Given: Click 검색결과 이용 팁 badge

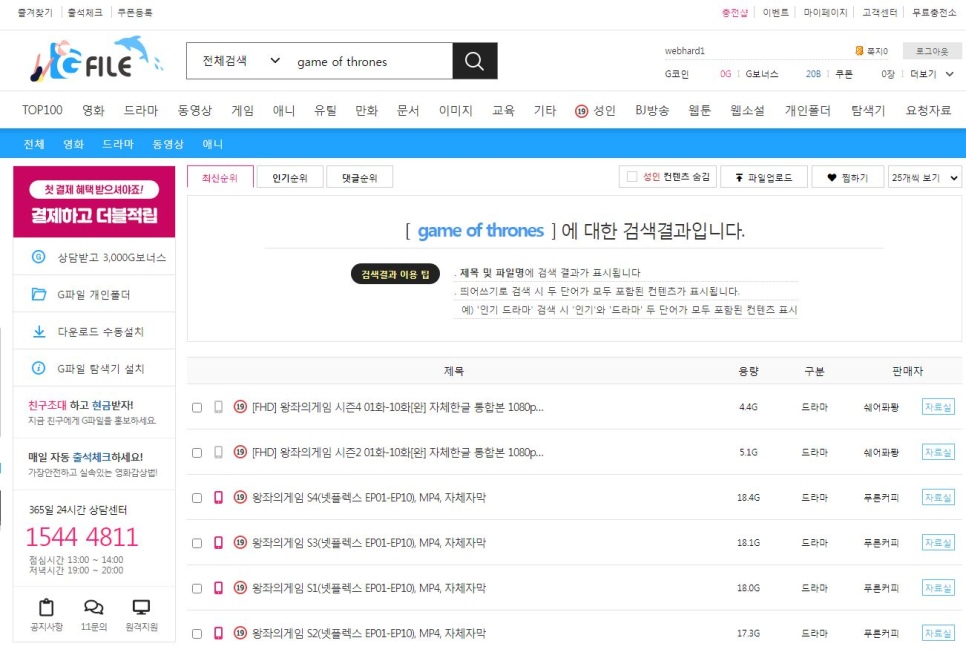Looking at the screenshot, I should pos(396,274).
